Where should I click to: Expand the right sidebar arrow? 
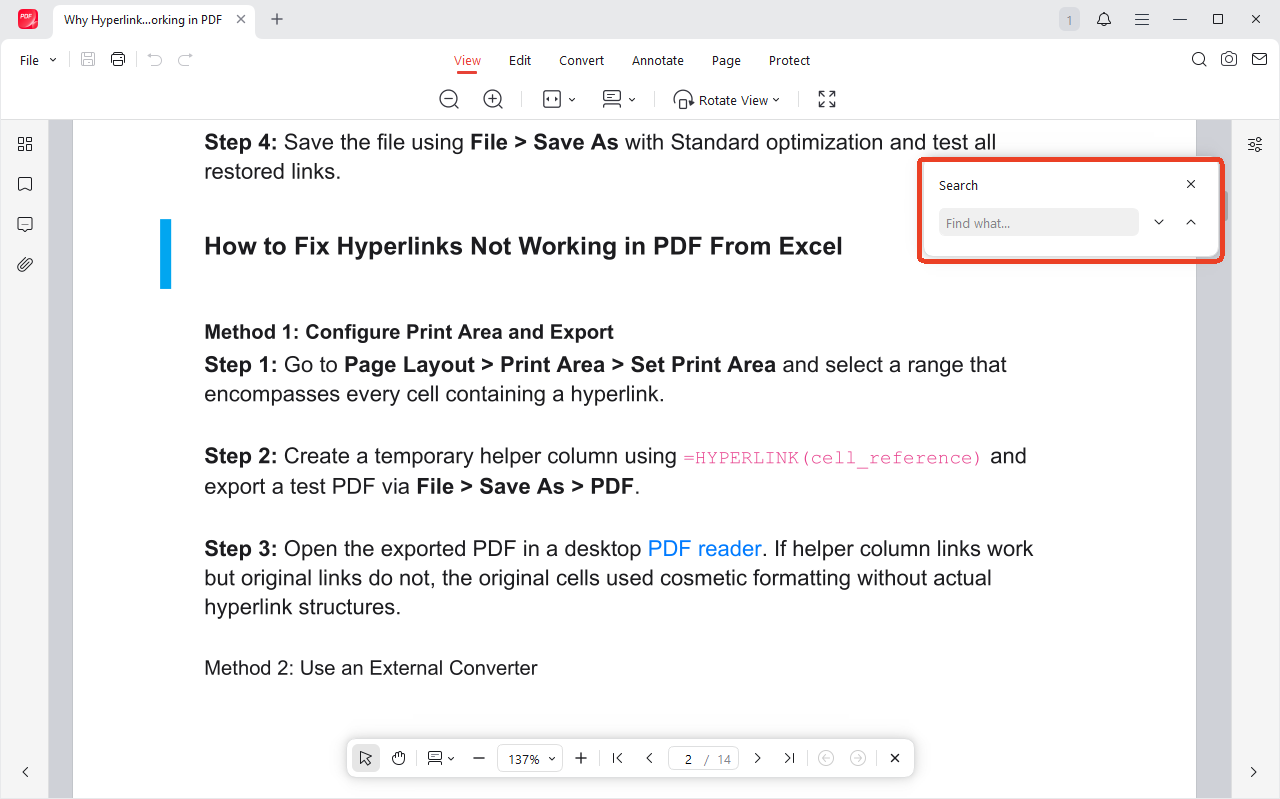tap(1254, 772)
